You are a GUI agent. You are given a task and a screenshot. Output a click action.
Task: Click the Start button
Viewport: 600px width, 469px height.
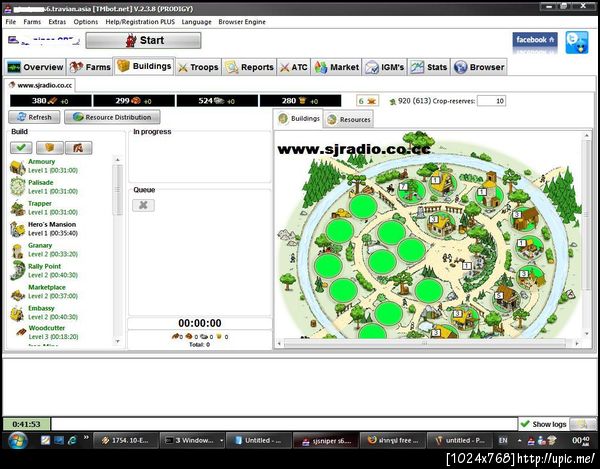tap(143, 41)
